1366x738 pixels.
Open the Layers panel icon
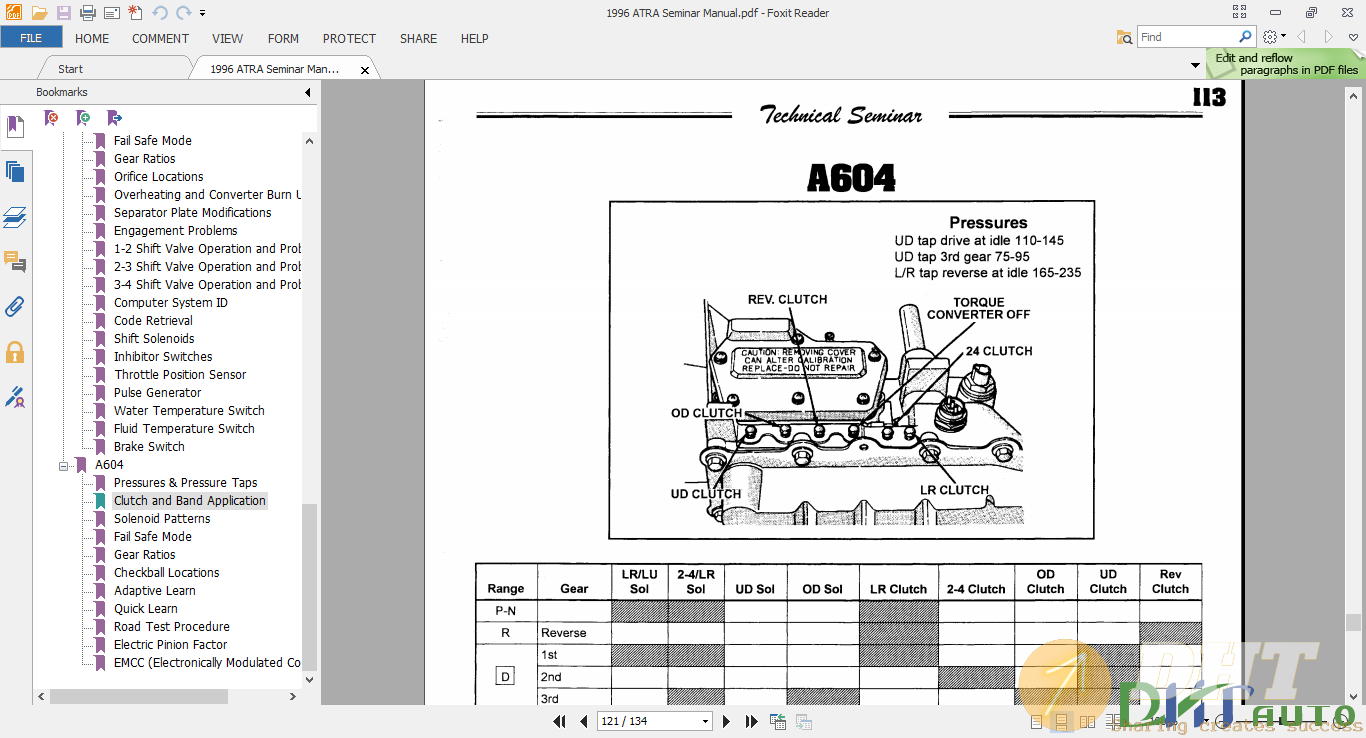(x=15, y=217)
